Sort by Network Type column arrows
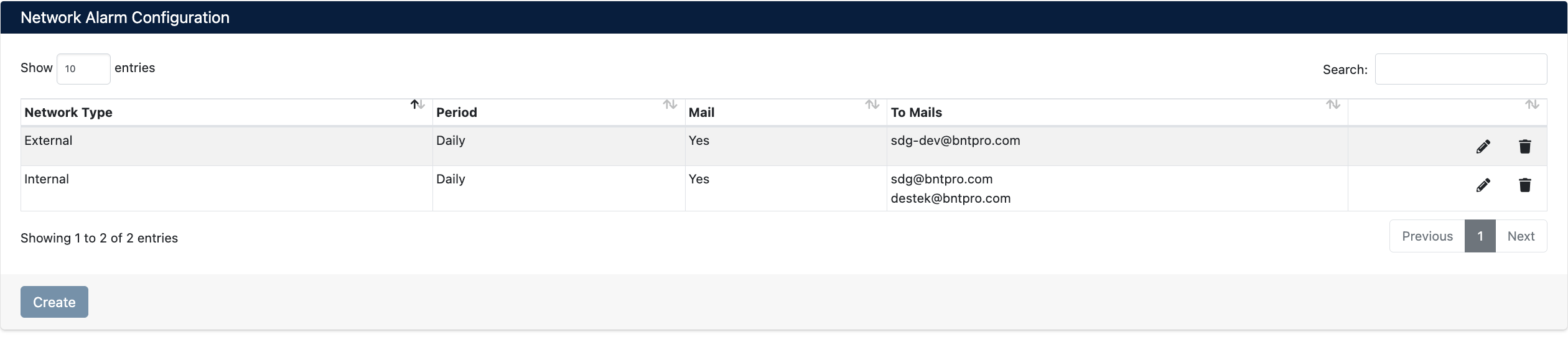This screenshot has height=337, width=1568. (x=418, y=104)
